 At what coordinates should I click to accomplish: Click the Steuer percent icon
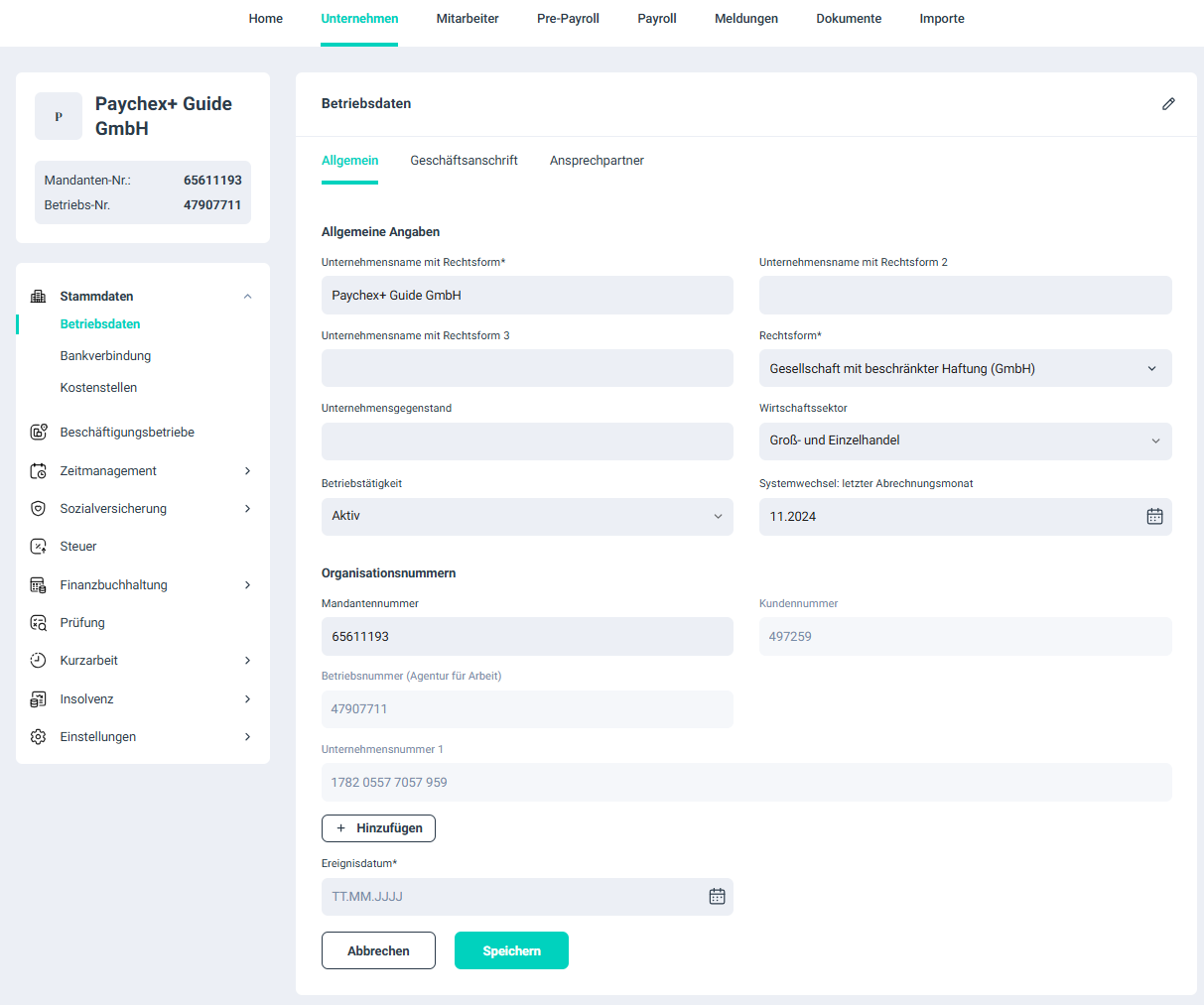(x=39, y=547)
